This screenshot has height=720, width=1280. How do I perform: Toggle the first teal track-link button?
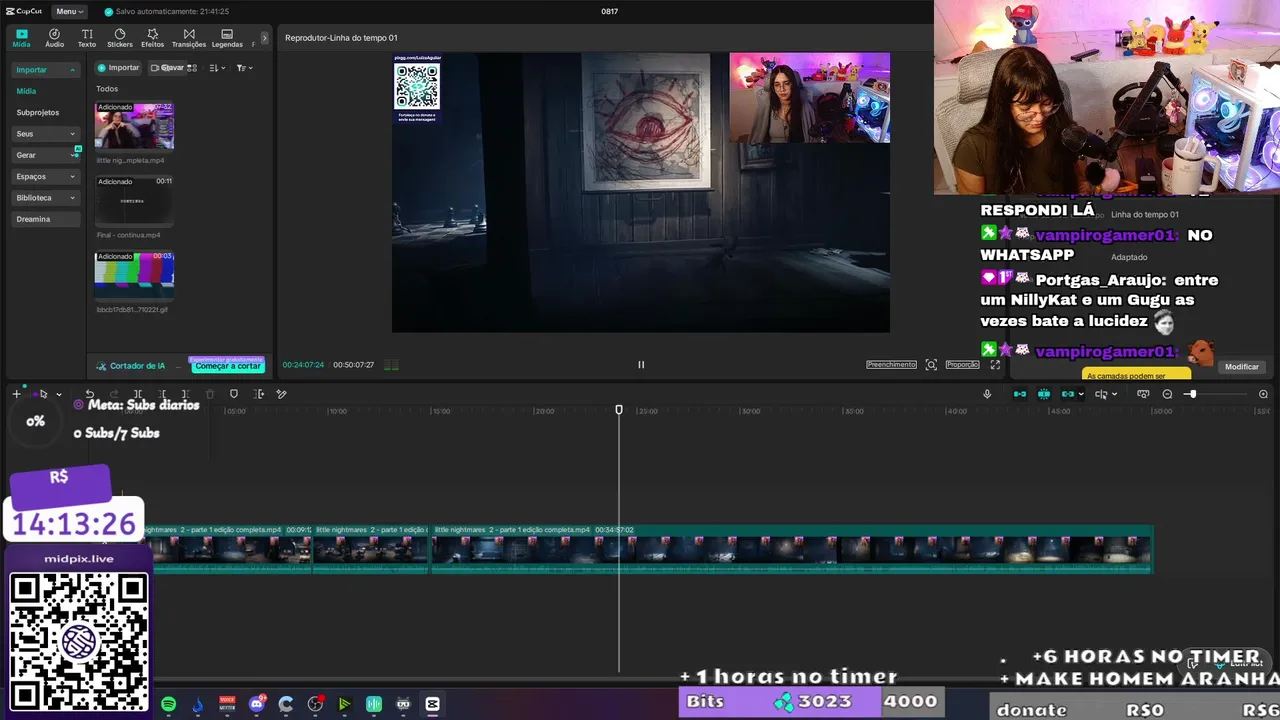click(1020, 394)
